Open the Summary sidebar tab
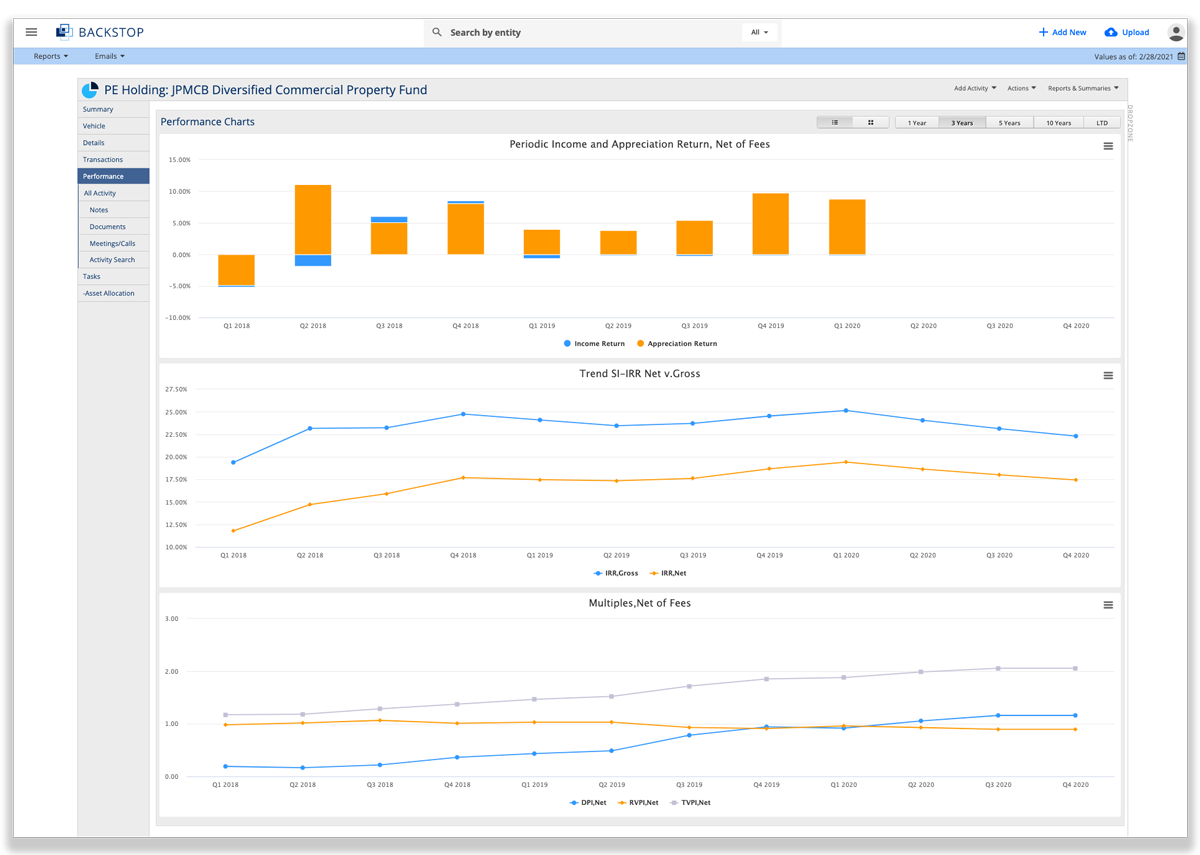The image size is (1200, 855). click(x=113, y=109)
